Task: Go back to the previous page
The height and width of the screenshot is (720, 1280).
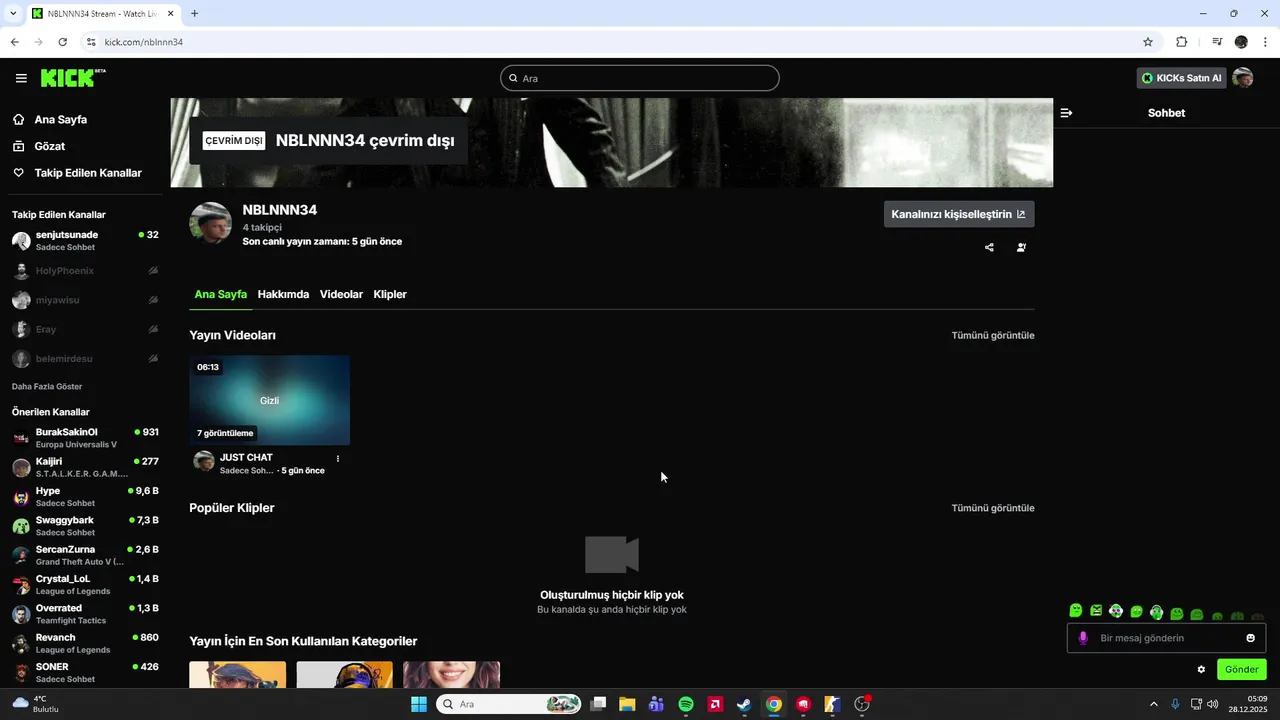Action: coord(15,42)
